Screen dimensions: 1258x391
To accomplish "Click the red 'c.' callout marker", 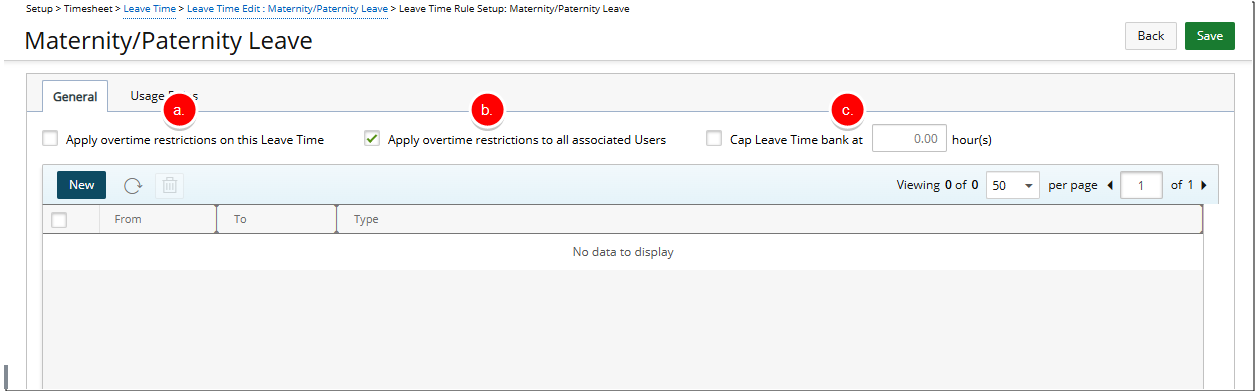I will tap(846, 110).
